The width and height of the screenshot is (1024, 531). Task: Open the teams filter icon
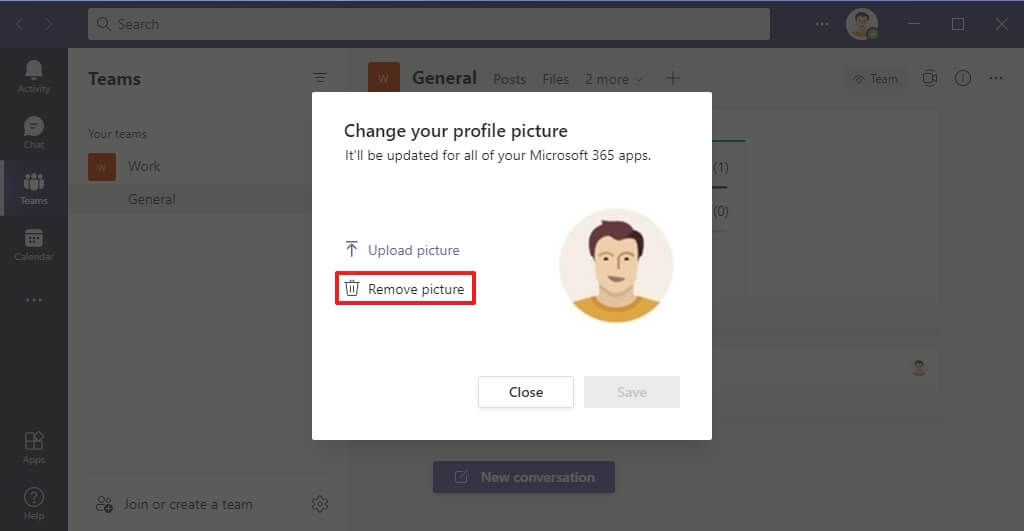(319, 78)
